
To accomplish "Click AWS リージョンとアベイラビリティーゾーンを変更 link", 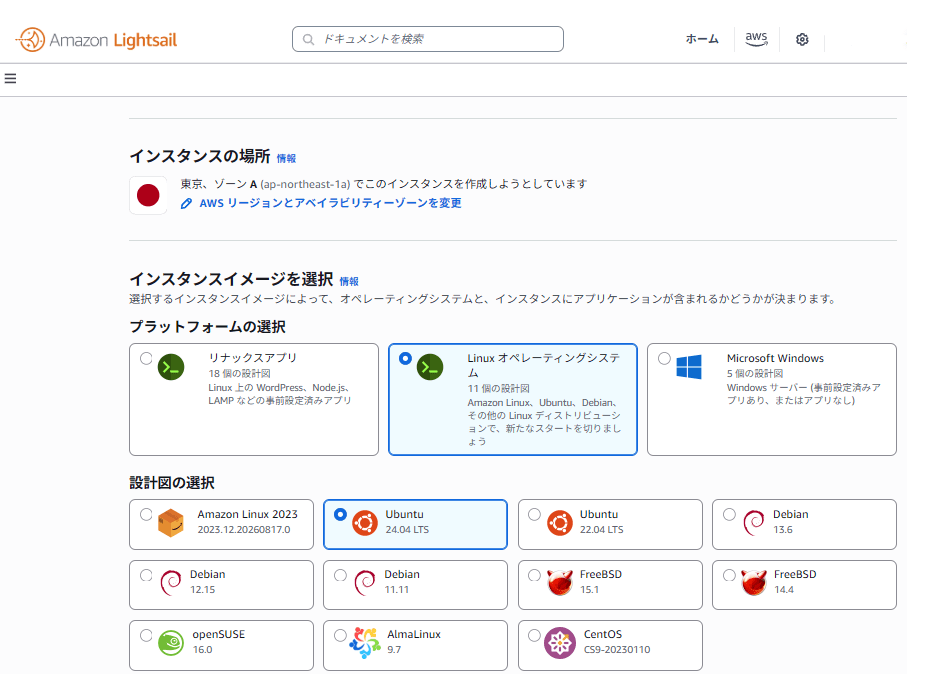I will [x=330, y=203].
